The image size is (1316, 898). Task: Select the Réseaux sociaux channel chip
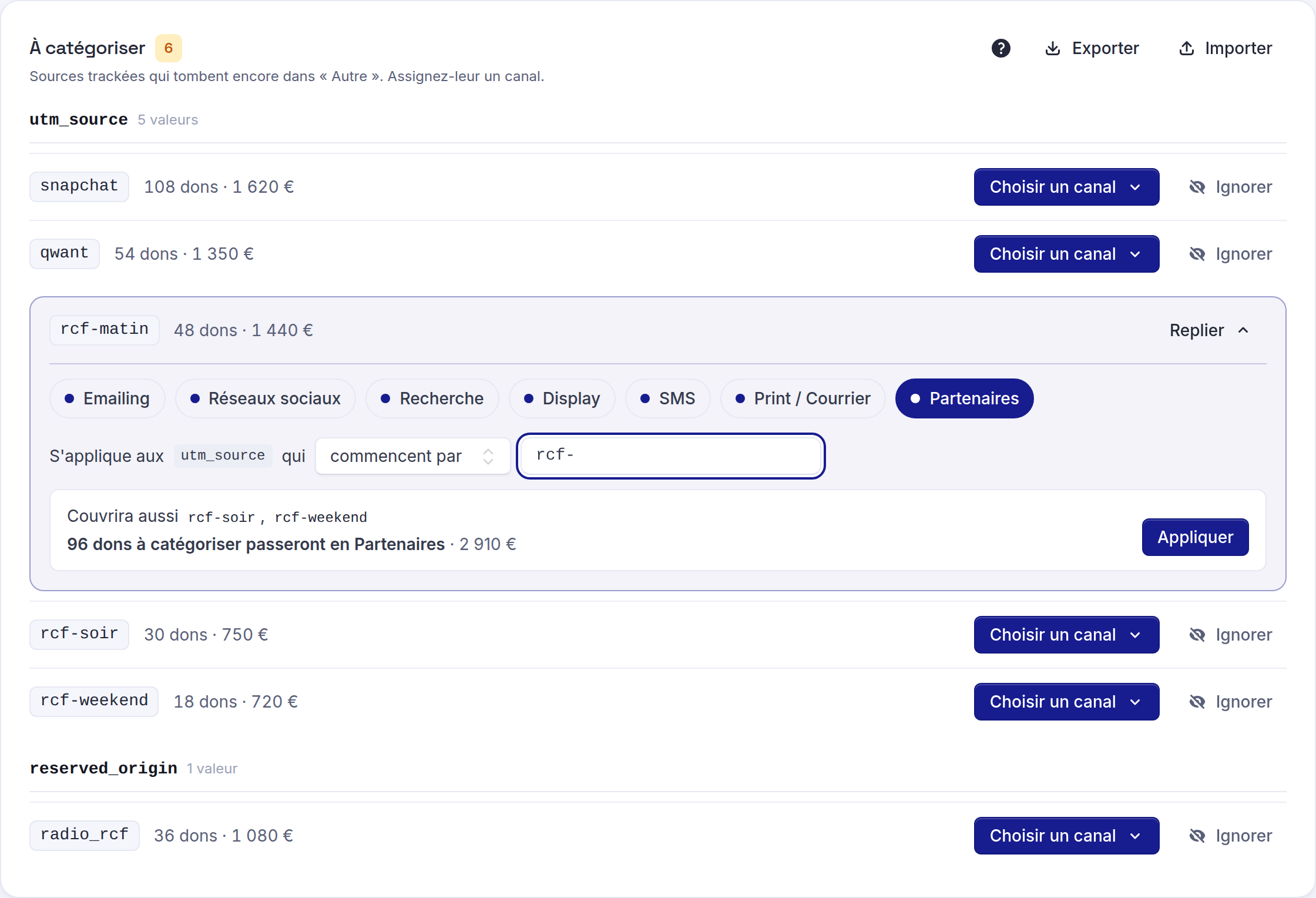point(266,398)
